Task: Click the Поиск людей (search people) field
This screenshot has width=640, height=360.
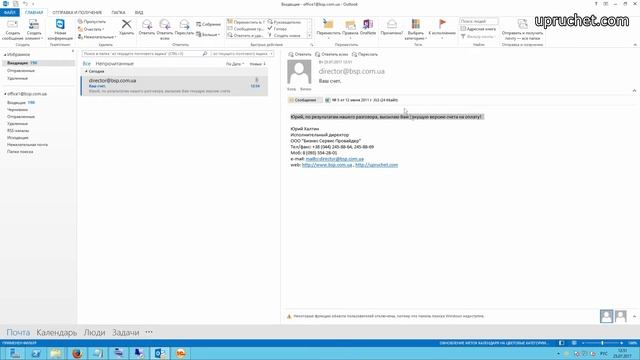Action: [478, 21]
